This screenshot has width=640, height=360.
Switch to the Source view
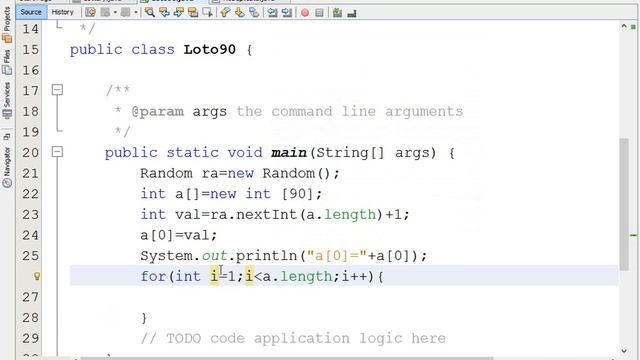(x=31, y=12)
